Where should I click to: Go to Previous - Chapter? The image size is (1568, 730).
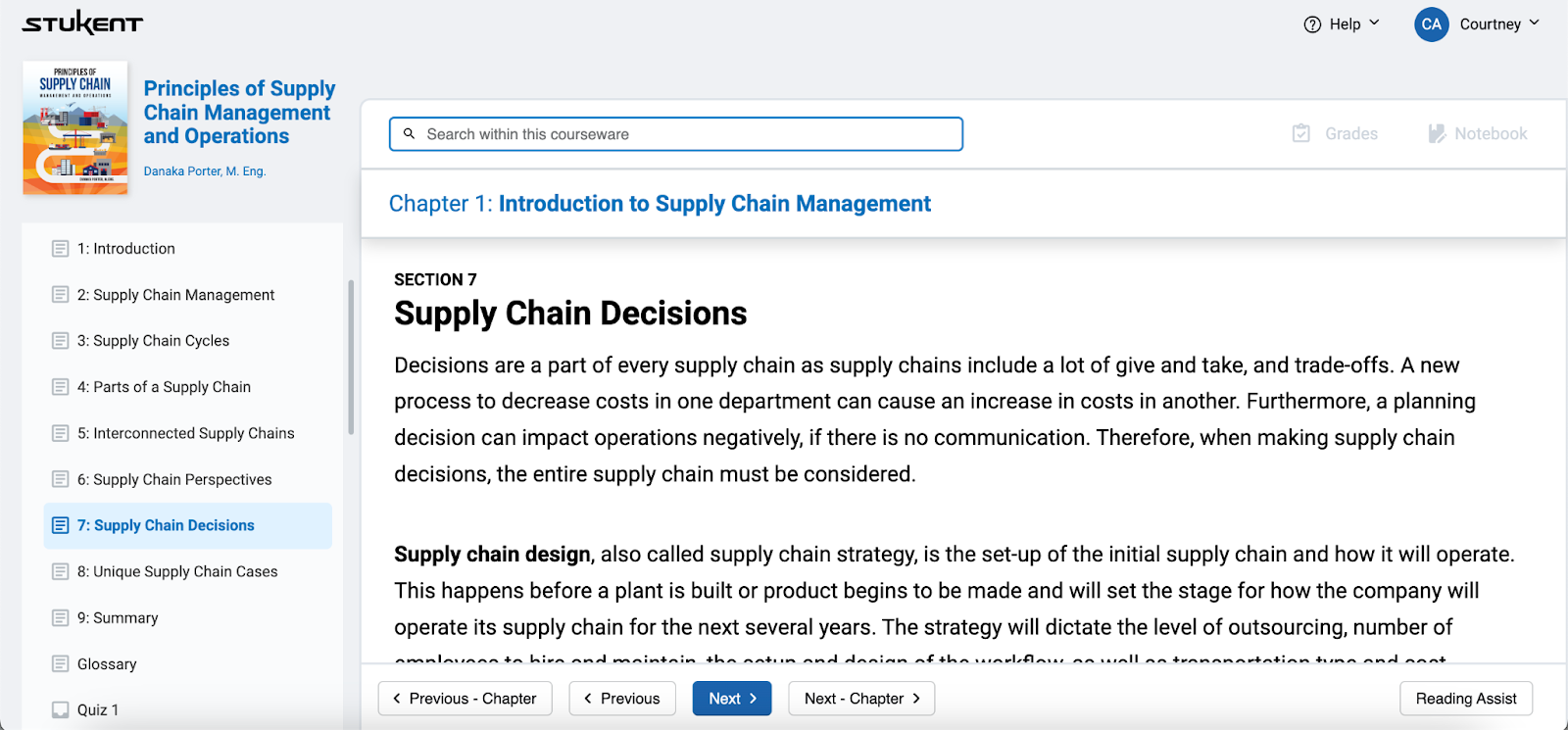[x=465, y=699]
